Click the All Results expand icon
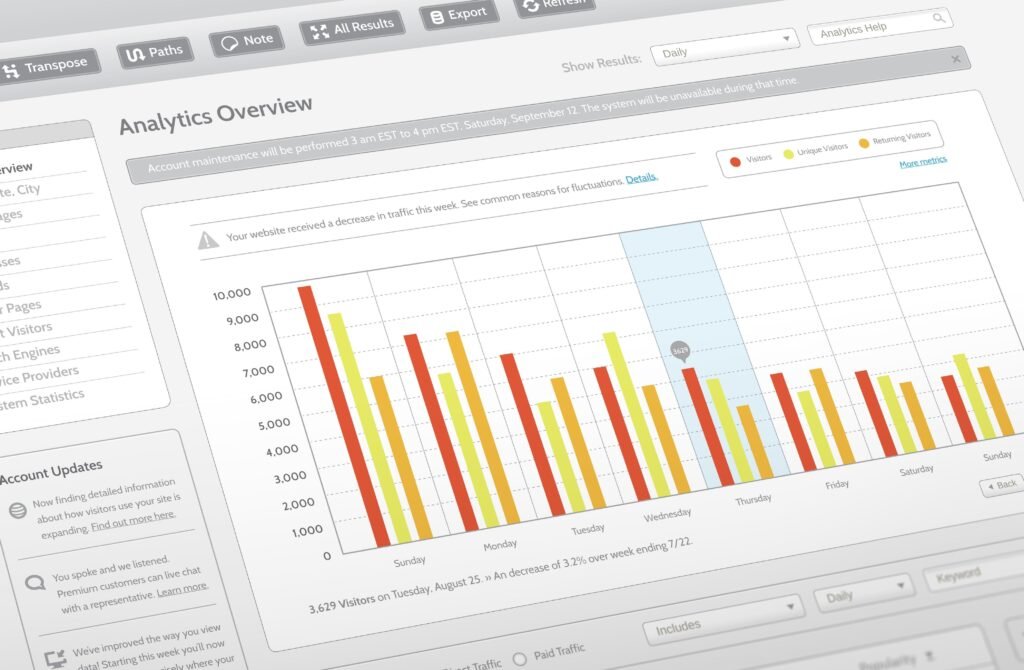Image resolution: width=1024 pixels, height=670 pixels. (x=320, y=30)
